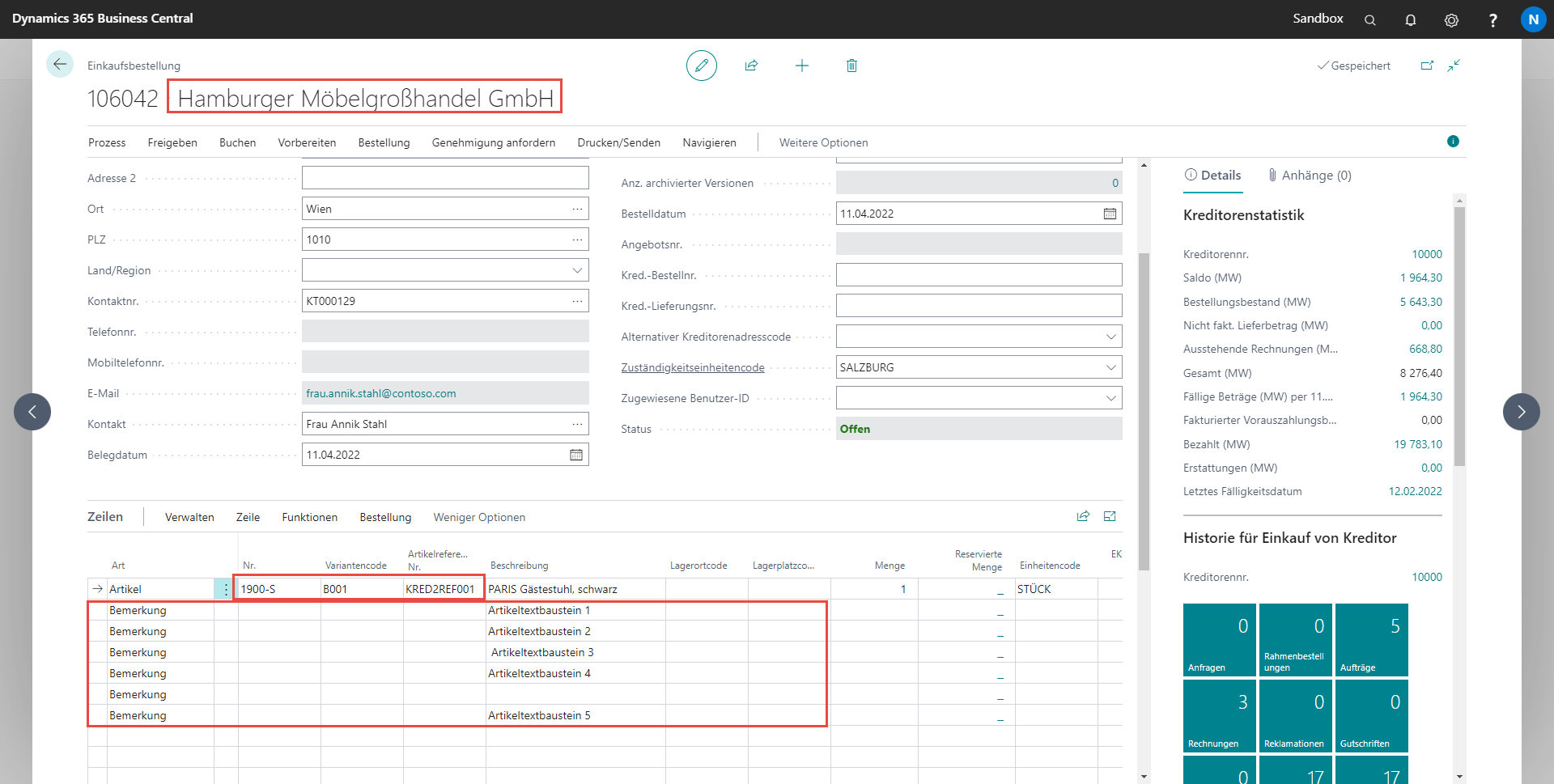This screenshot has height=784, width=1554.
Task: Open the search magnifier icon
Action: 1370,19
